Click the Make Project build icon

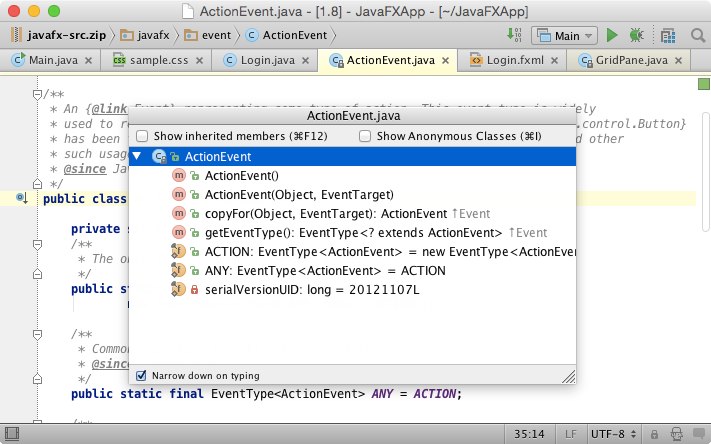pyautogui.click(x=514, y=34)
